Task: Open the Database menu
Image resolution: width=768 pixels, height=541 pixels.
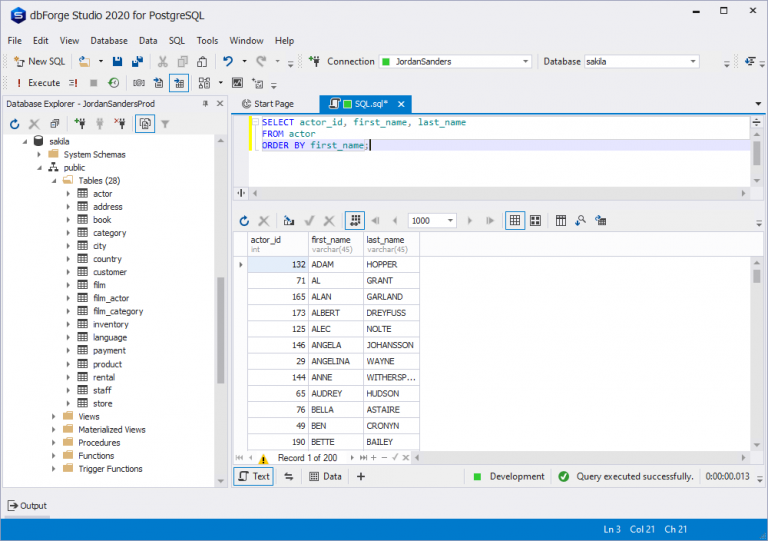Action: coord(109,41)
